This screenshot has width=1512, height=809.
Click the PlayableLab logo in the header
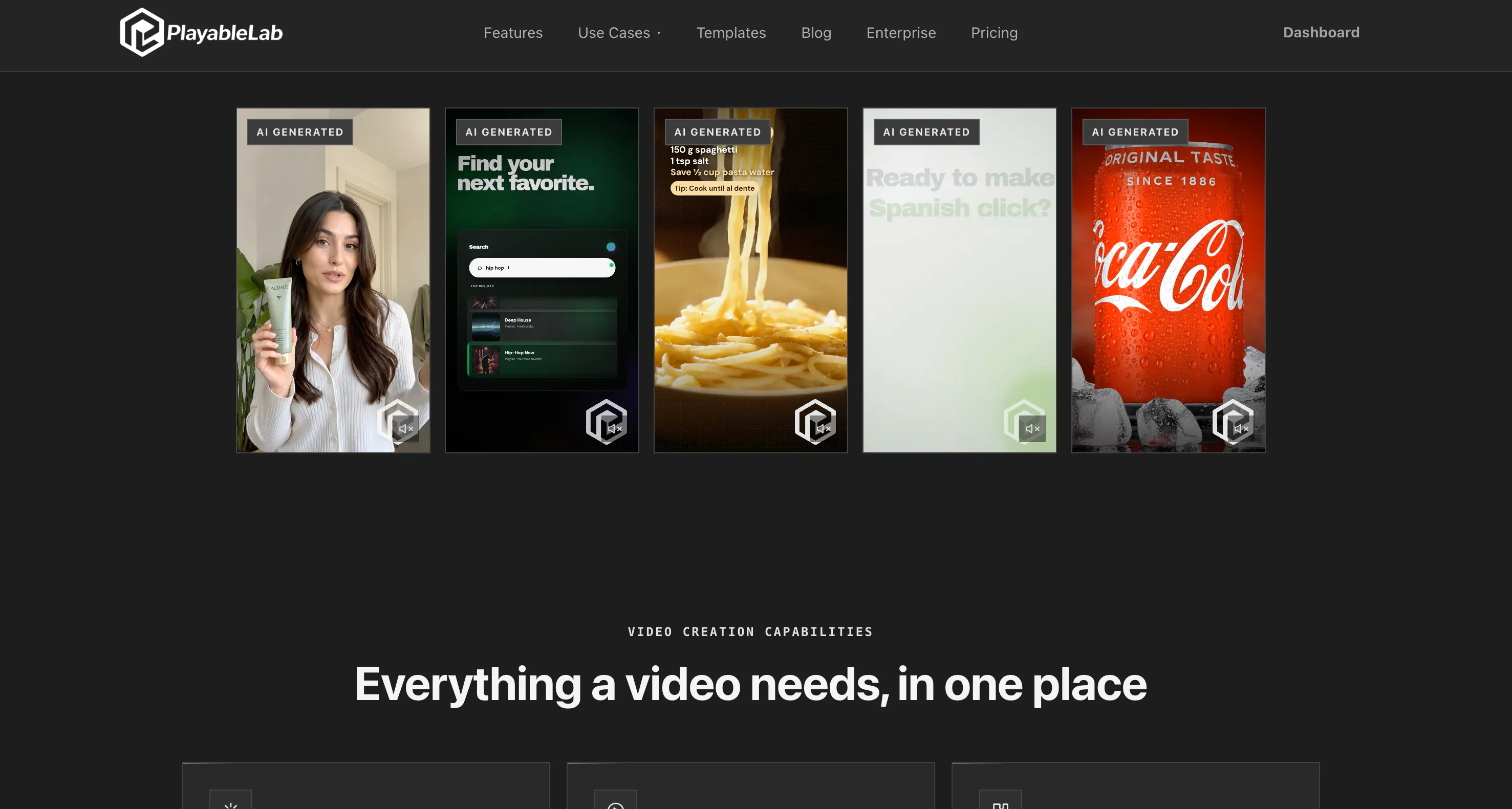(201, 32)
